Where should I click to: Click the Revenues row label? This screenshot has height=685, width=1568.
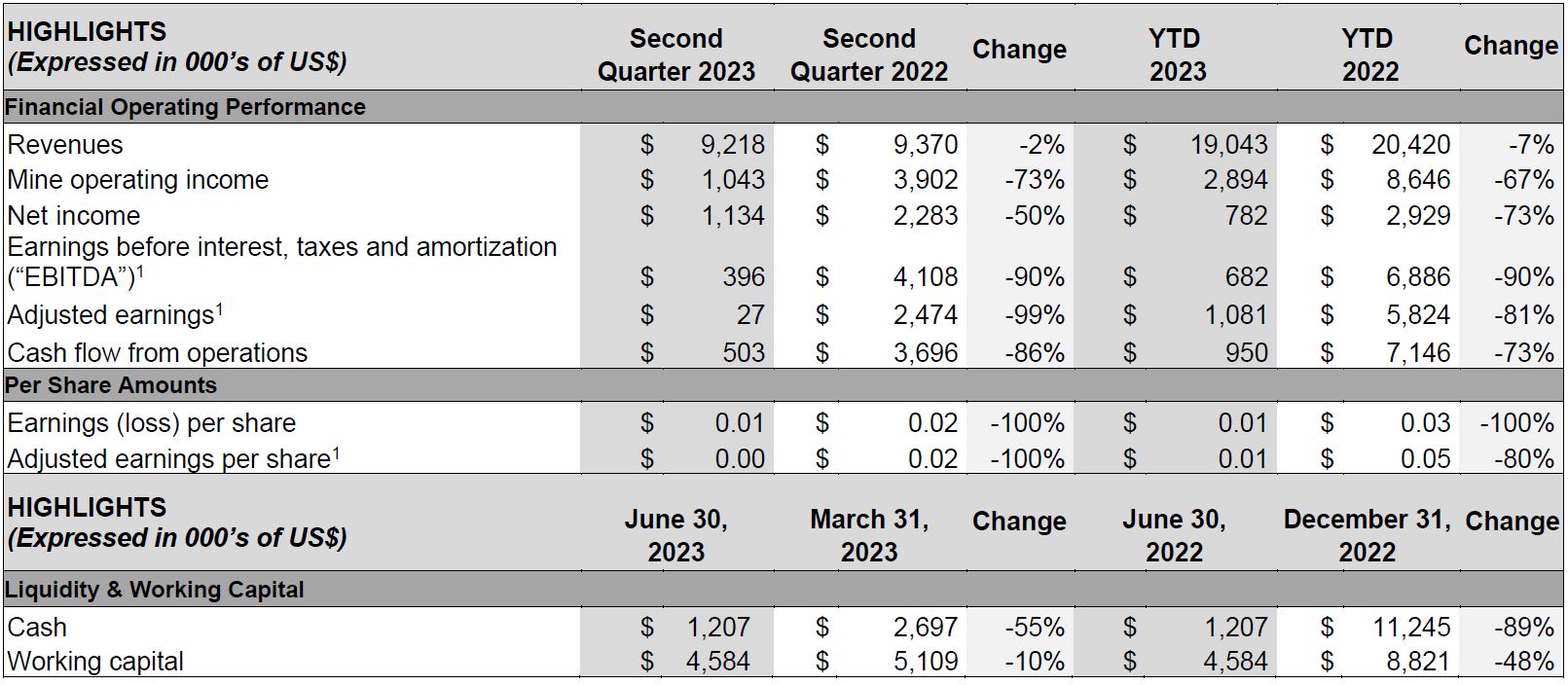tap(65, 145)
